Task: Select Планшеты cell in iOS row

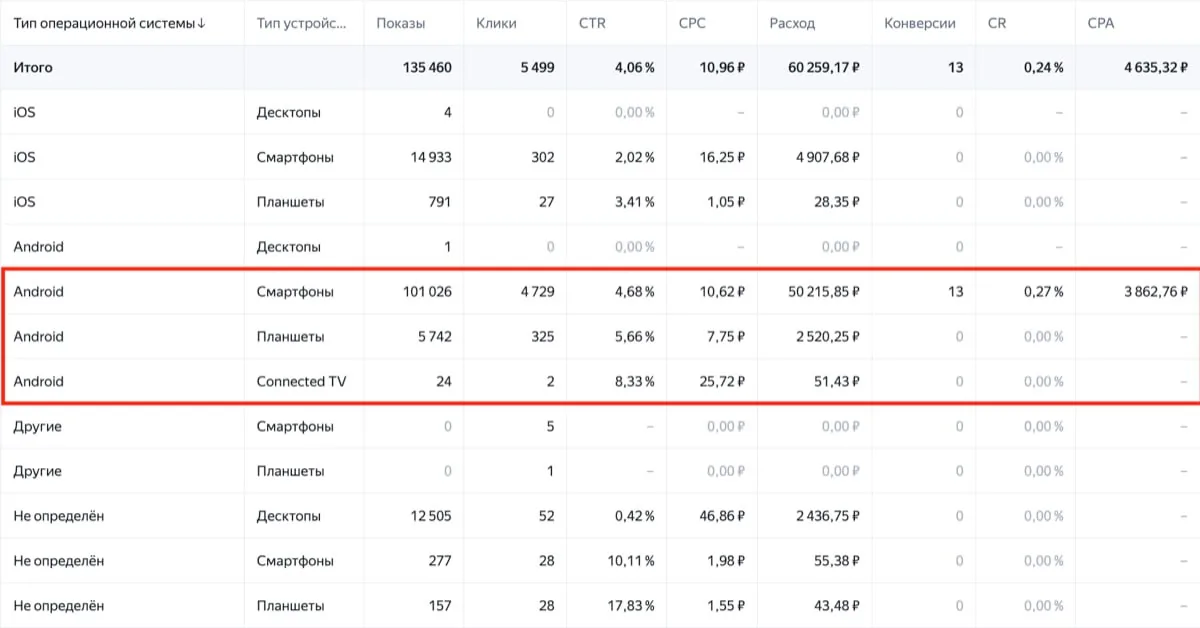Action: click(x=290, y=202)
